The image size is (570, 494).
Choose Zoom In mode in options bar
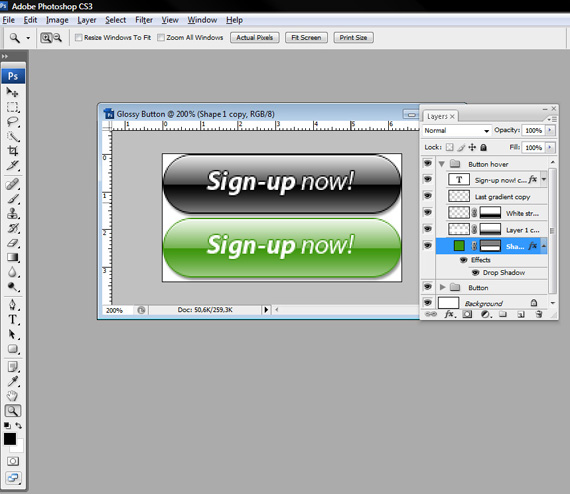point(46,37)
